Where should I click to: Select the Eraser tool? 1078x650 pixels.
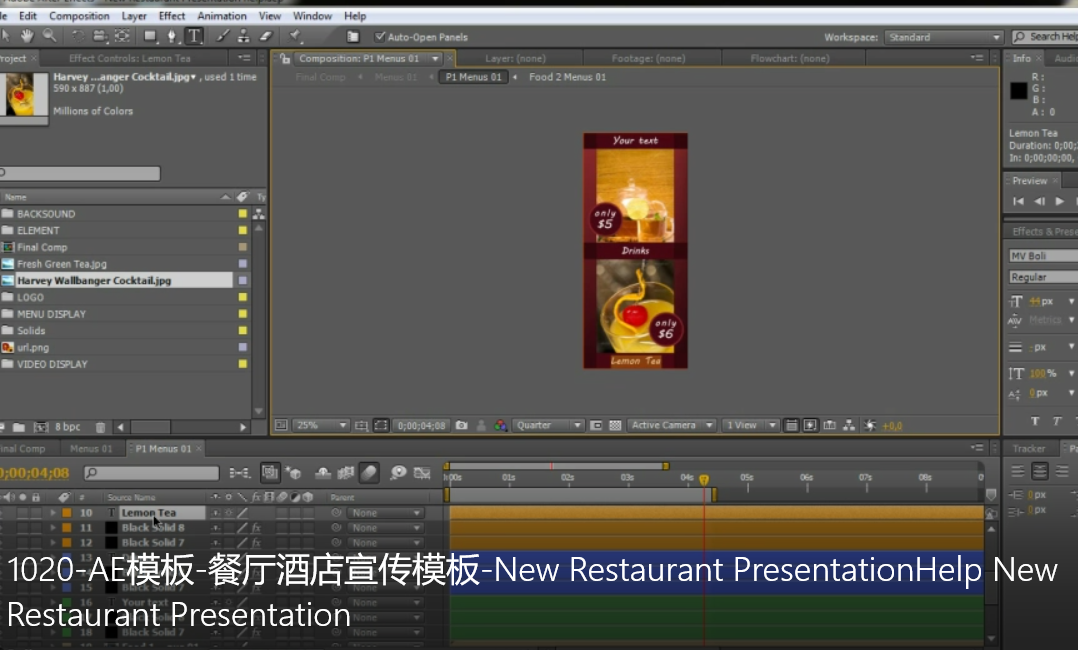click(266, 36)
